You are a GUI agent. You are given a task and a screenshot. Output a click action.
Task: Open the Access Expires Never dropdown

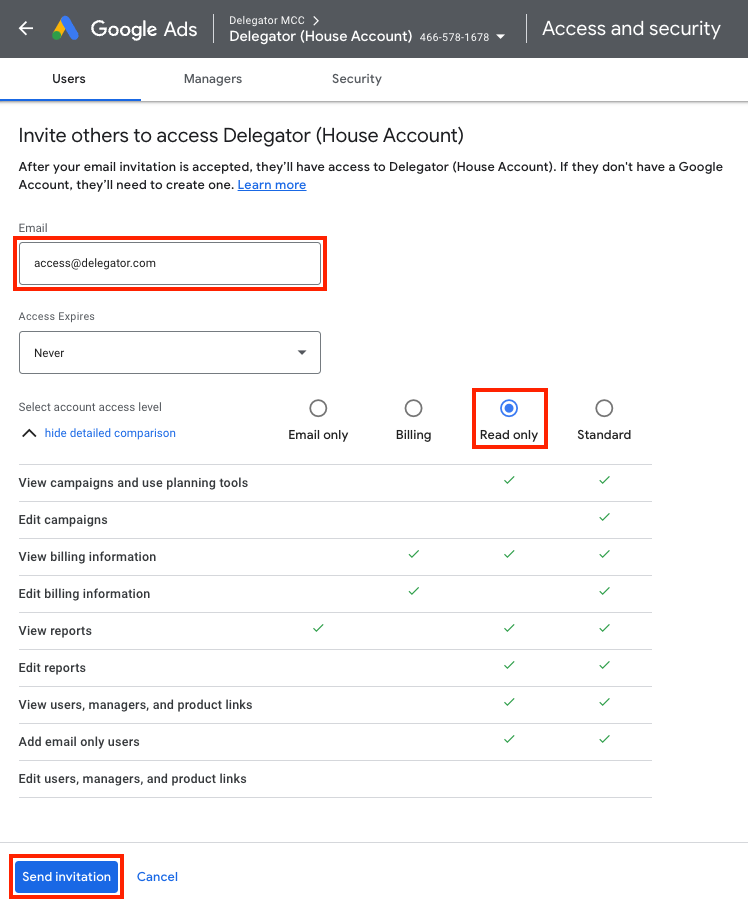coord(170,352)
